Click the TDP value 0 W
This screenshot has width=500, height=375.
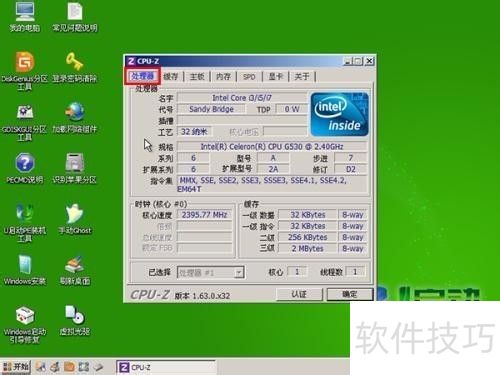coord(291,109)
